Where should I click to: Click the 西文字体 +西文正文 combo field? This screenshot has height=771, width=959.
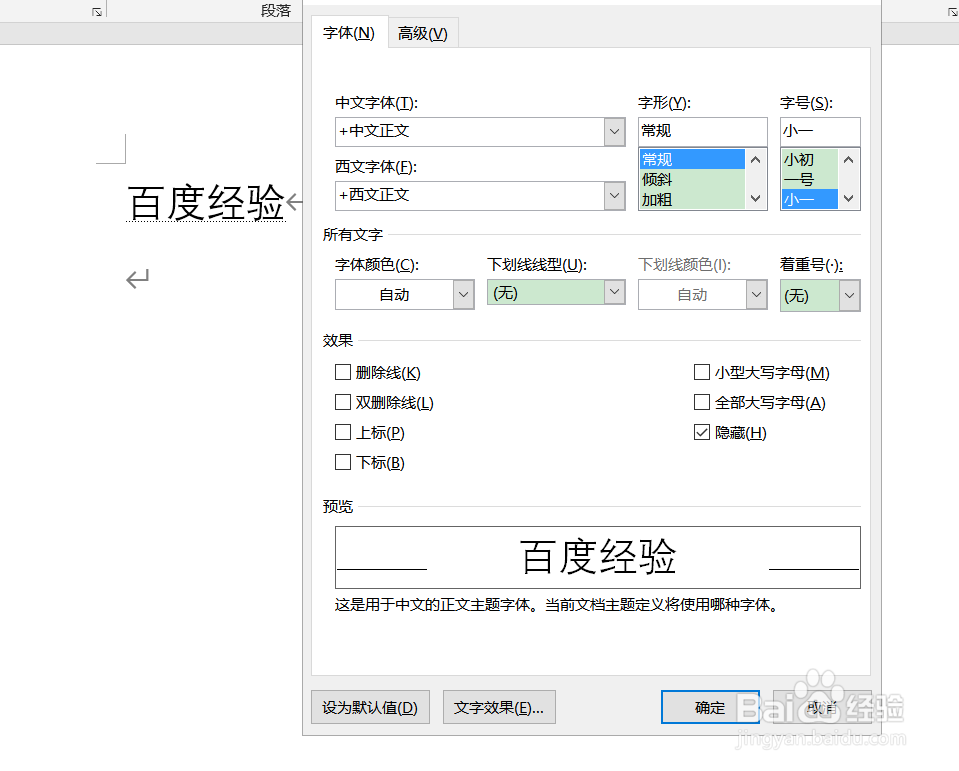click(x=480, y=196)
